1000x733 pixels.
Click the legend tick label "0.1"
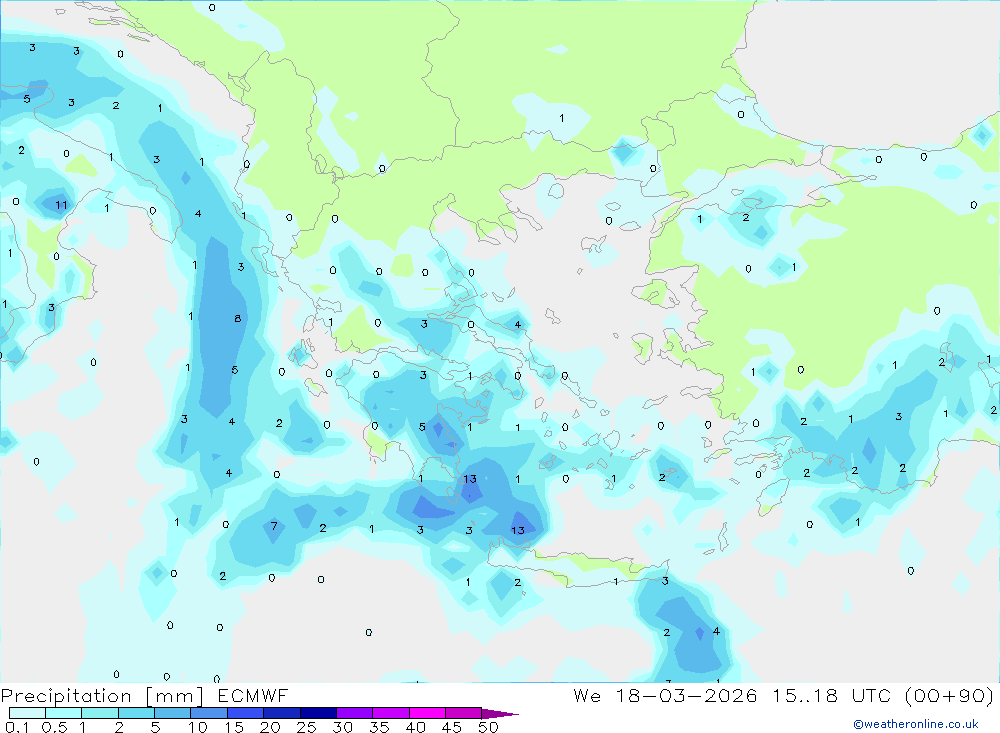(x=17, y=727)
